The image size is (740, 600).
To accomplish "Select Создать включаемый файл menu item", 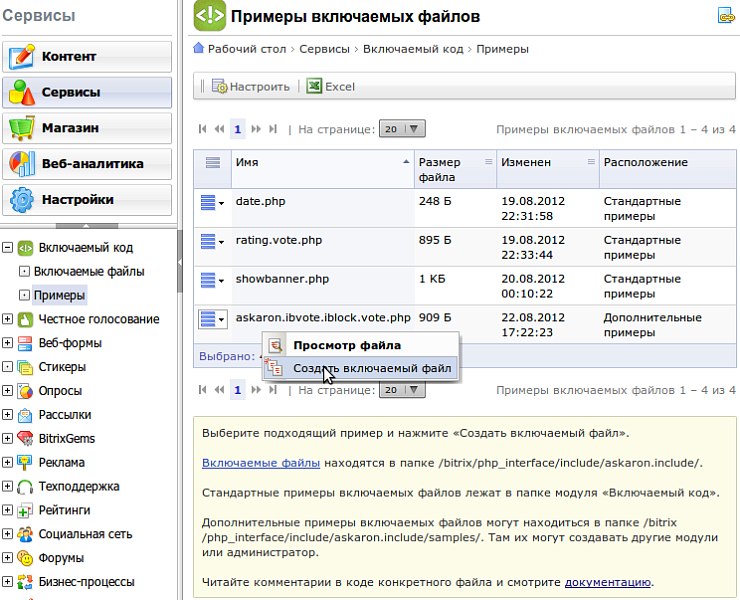I will coord(371,369).
